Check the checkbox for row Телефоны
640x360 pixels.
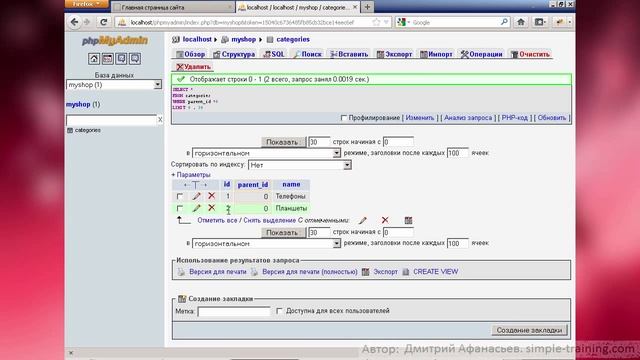coord(180,196)
